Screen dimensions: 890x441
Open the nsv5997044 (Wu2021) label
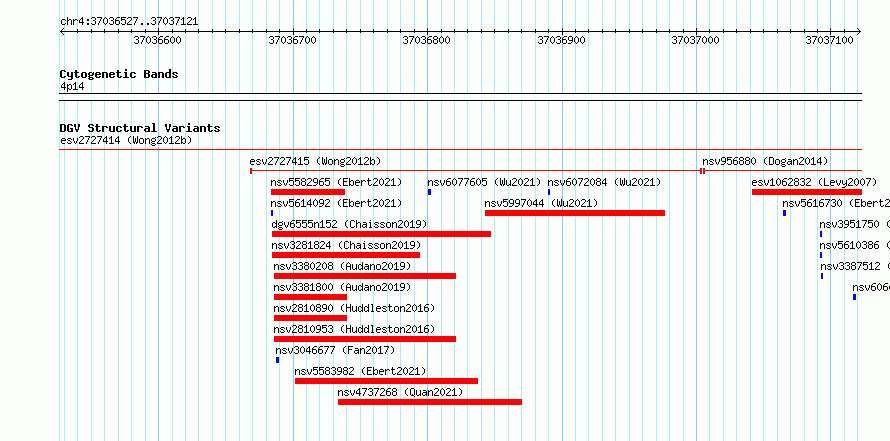[541, 203]
